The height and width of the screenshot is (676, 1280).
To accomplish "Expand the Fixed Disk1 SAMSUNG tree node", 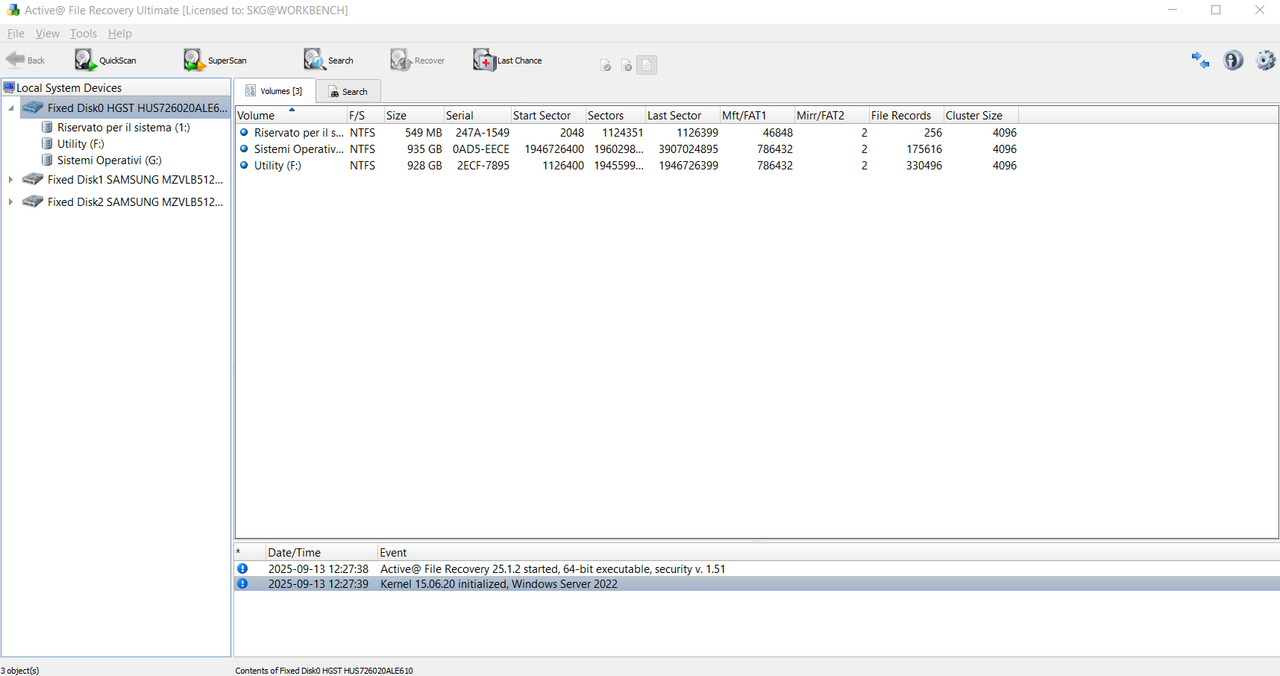I will click(11, 180).
